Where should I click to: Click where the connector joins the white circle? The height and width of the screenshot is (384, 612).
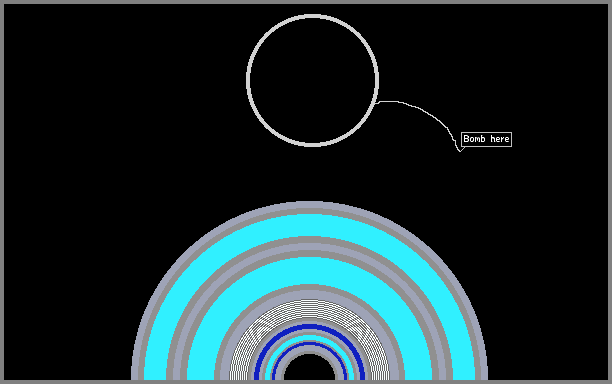pos(378,103)
